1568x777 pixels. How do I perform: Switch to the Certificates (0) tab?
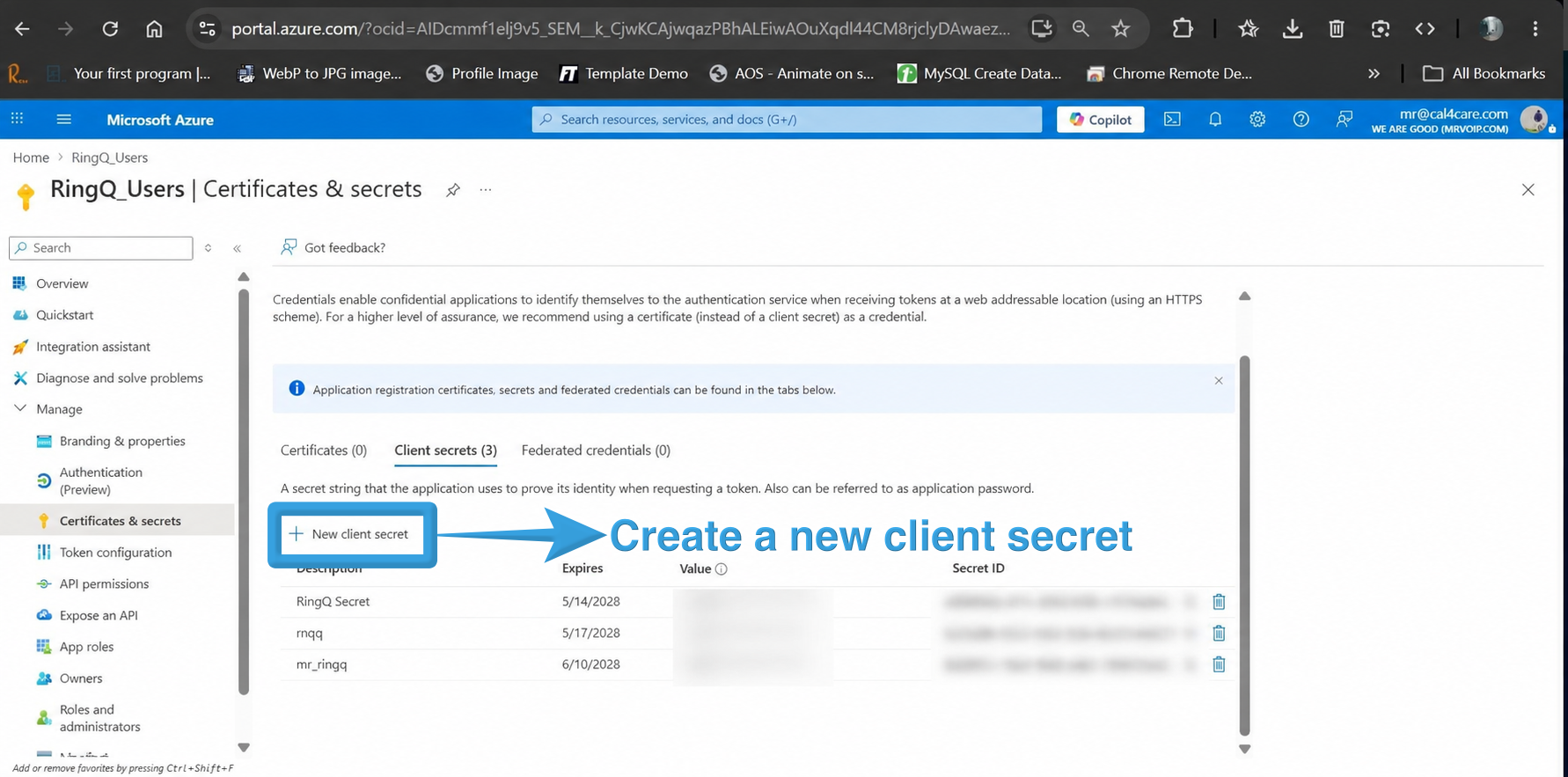[x=324, y=450]
